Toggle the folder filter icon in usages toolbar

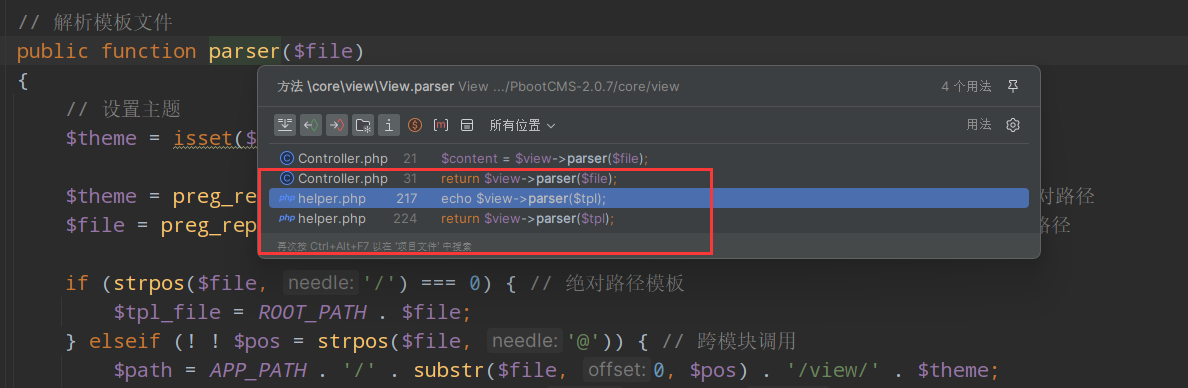tap(363, 125)
